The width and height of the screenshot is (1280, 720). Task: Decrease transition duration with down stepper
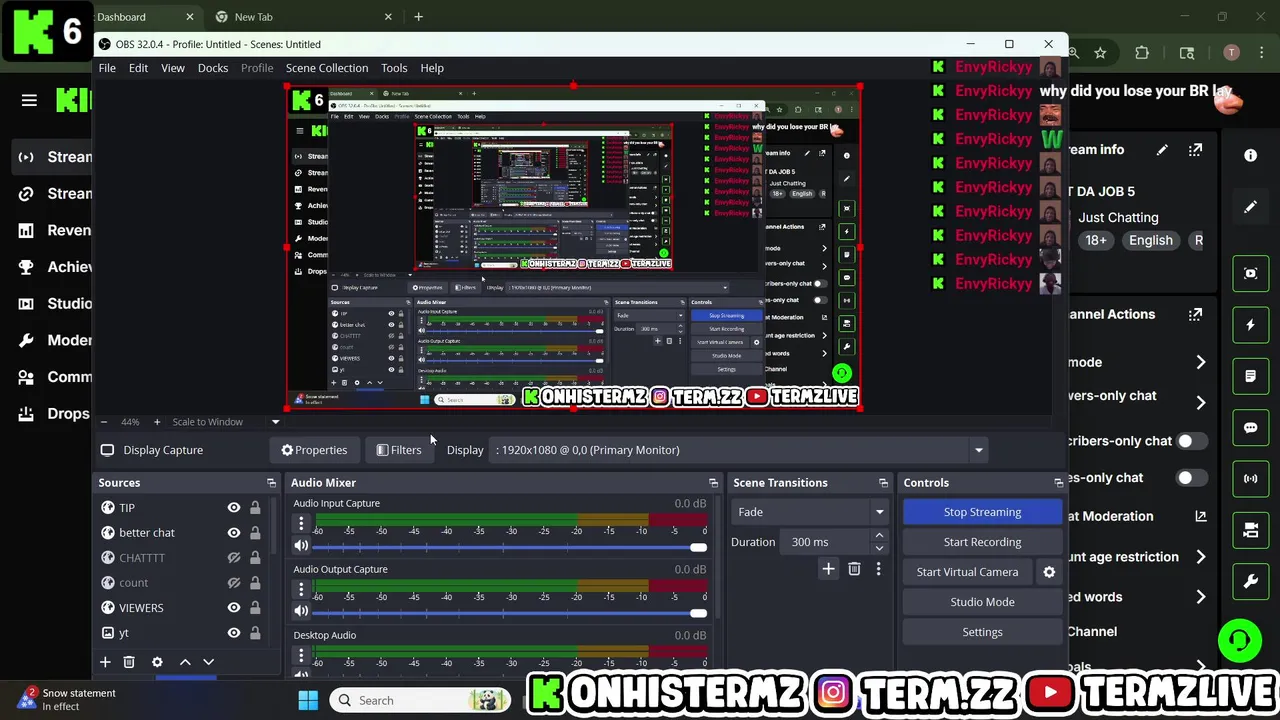pyautogui.click(x=879, y=548)
